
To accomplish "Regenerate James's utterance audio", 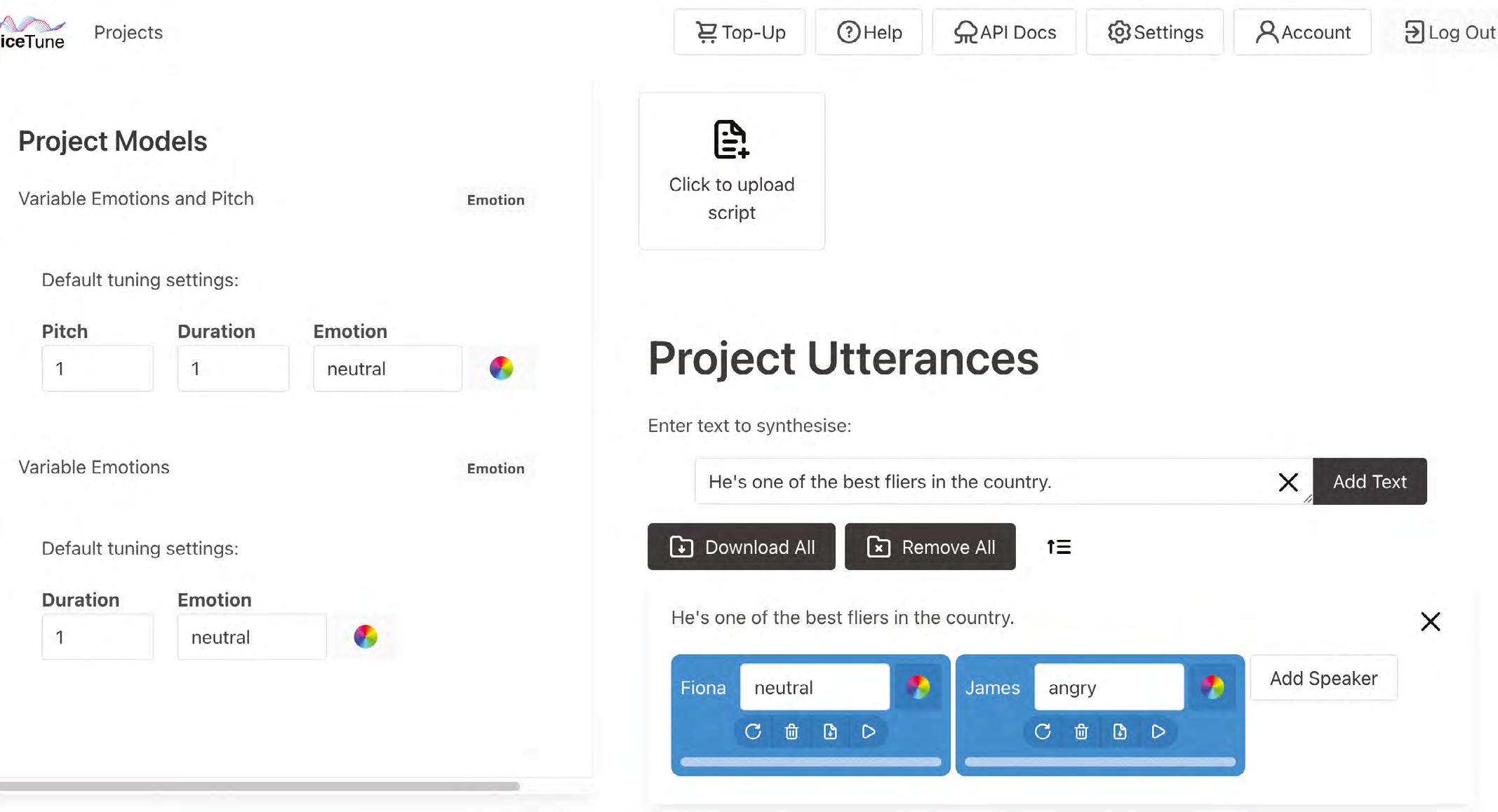I will point(1043,732).
